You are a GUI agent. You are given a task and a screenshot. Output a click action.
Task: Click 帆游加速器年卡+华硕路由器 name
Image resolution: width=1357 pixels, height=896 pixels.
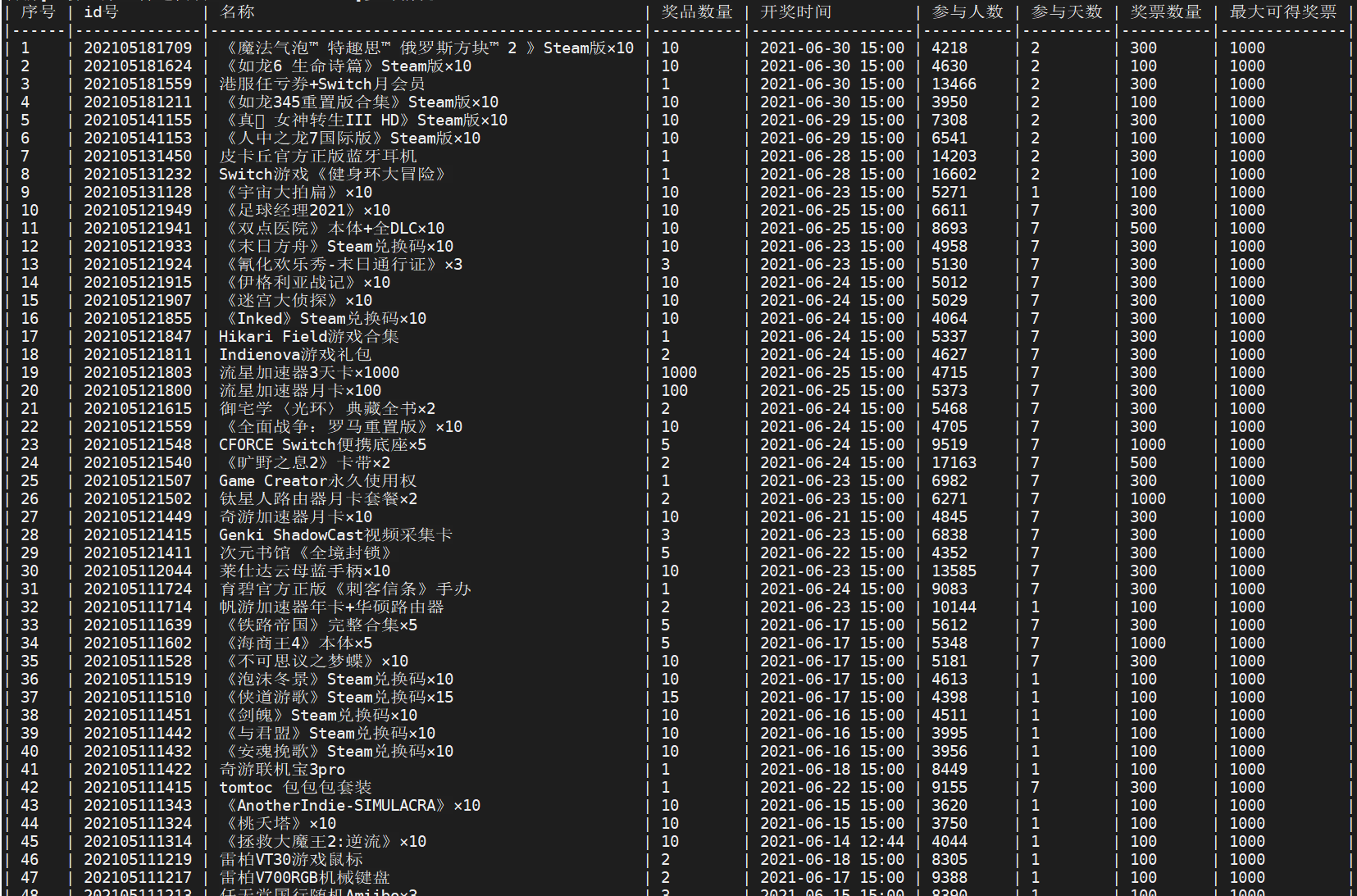pos(331,607)
